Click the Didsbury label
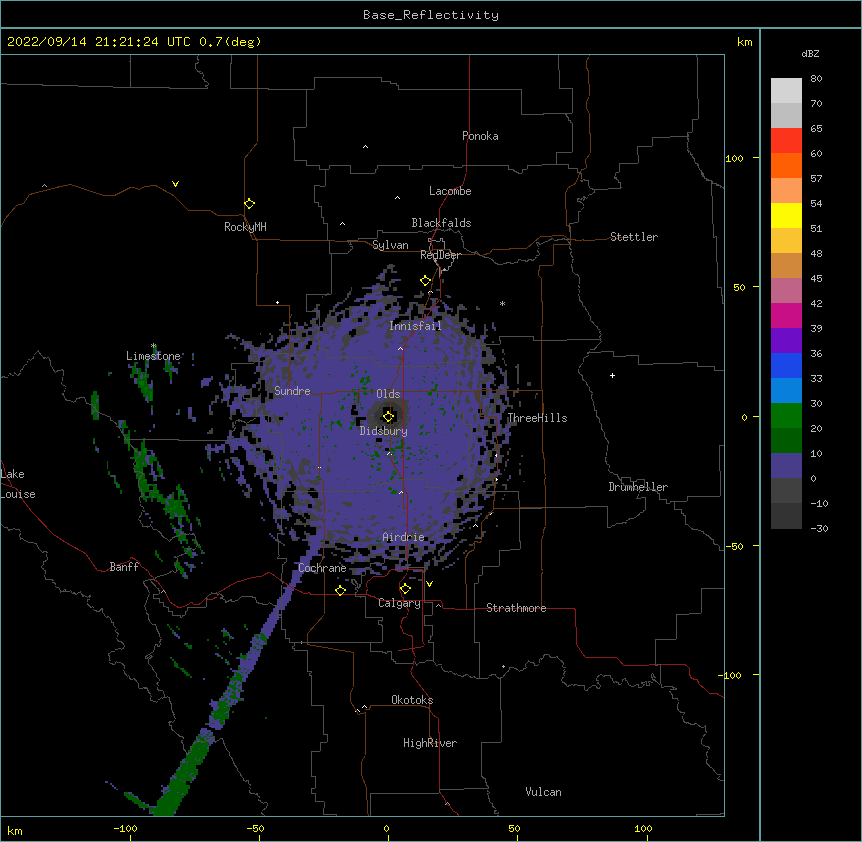862x842 pixels. point(383,431)
